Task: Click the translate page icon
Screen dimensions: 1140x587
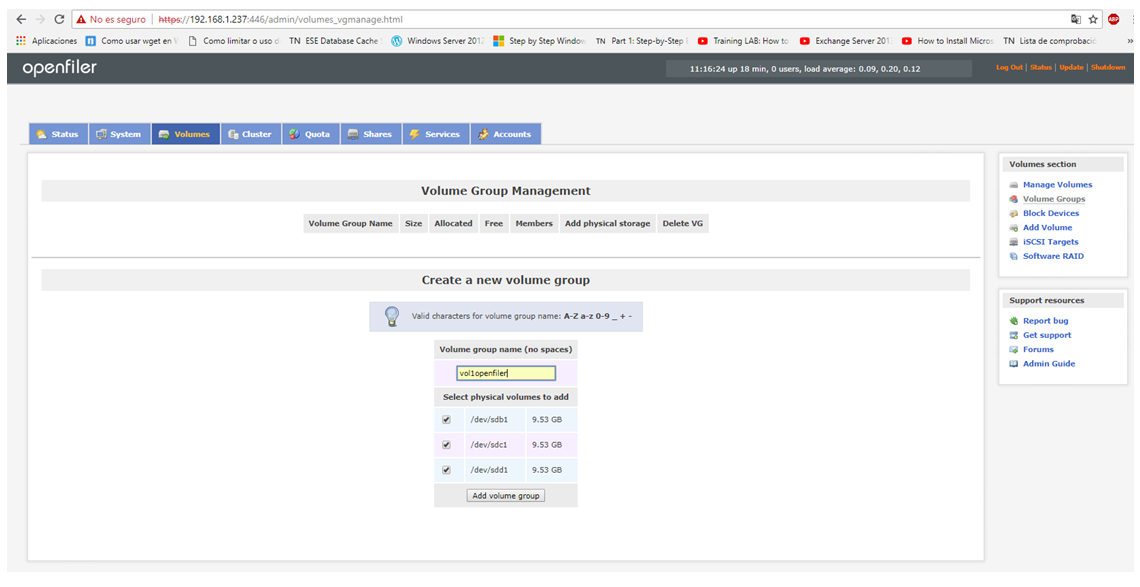Action: click(1076, 20)
